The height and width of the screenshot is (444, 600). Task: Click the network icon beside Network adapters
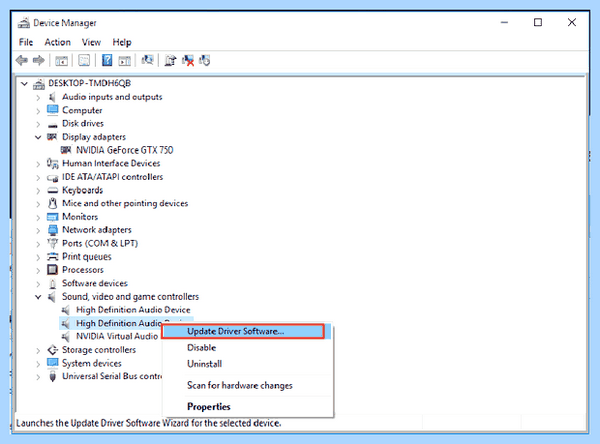pos(52,230)
